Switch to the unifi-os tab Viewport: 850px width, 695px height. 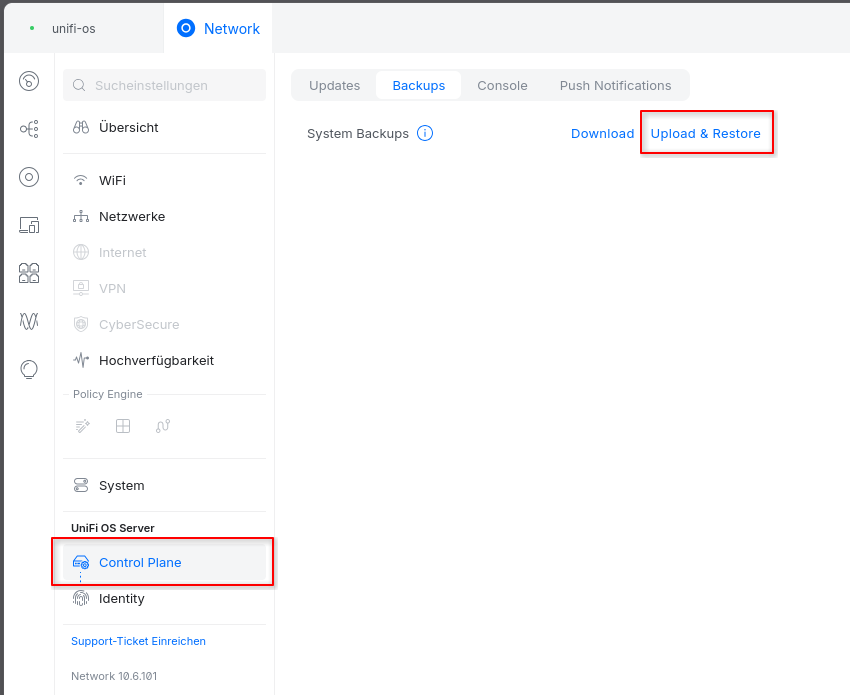pos(74,29)
